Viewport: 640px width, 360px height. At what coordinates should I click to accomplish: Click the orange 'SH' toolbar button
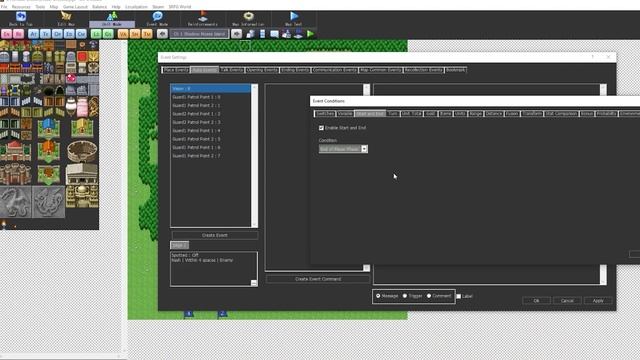tap(135, 34)
